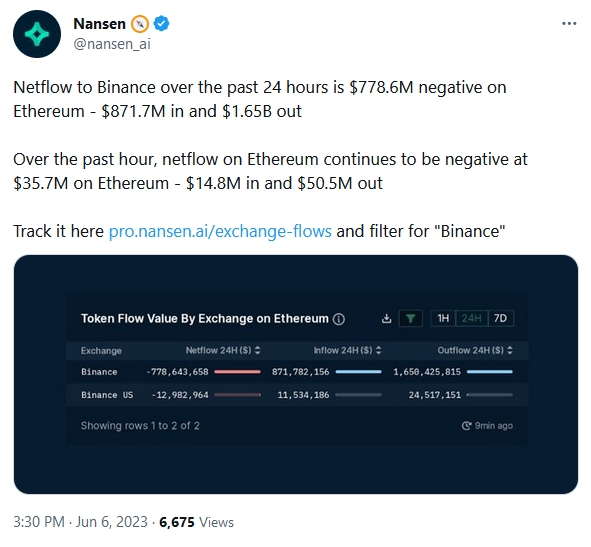This screenshot has width=591, height=547.
Task: Click the red Binance netflow bar
Action: [237, 372]
